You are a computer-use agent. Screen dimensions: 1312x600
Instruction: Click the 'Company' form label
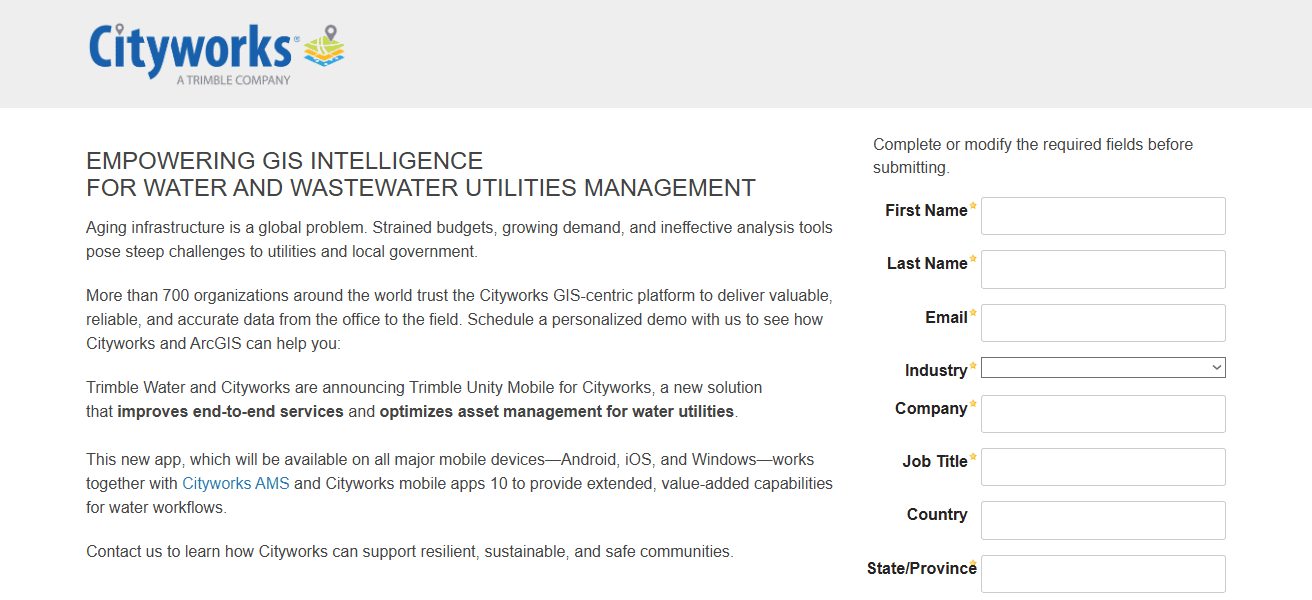[x=931, y=409]
